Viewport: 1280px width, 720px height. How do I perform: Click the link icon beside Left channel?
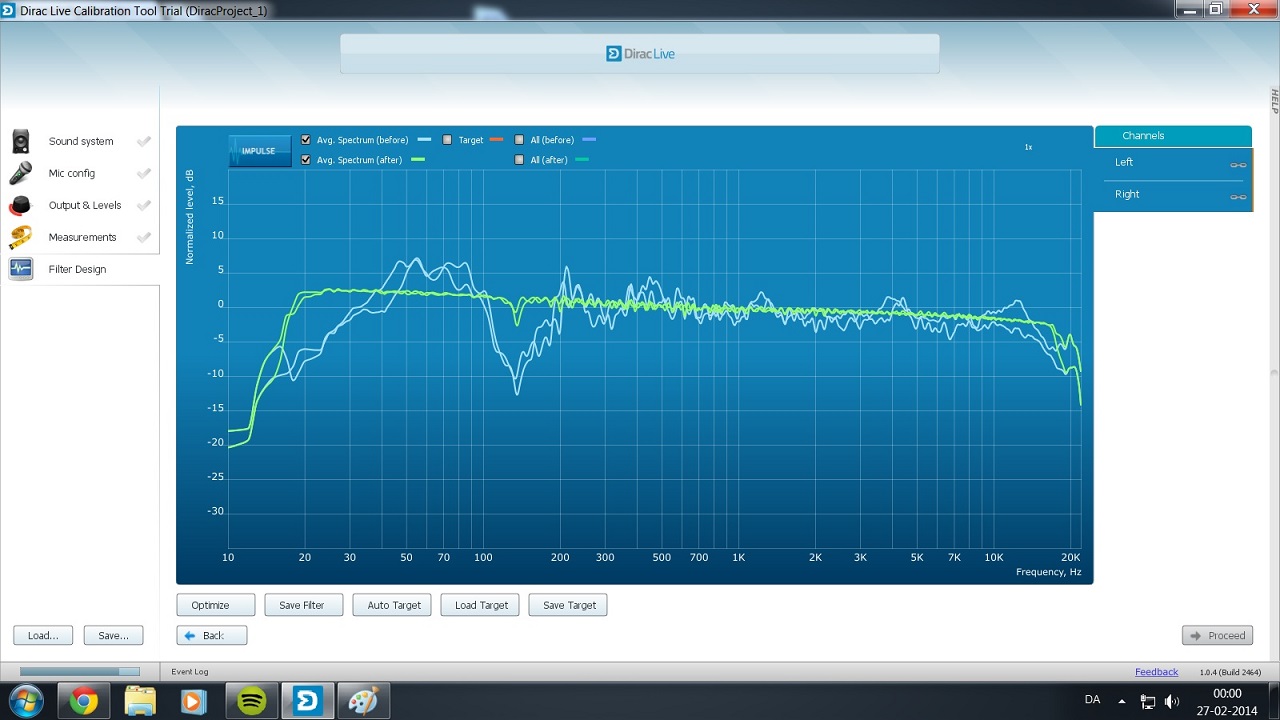1238,165
